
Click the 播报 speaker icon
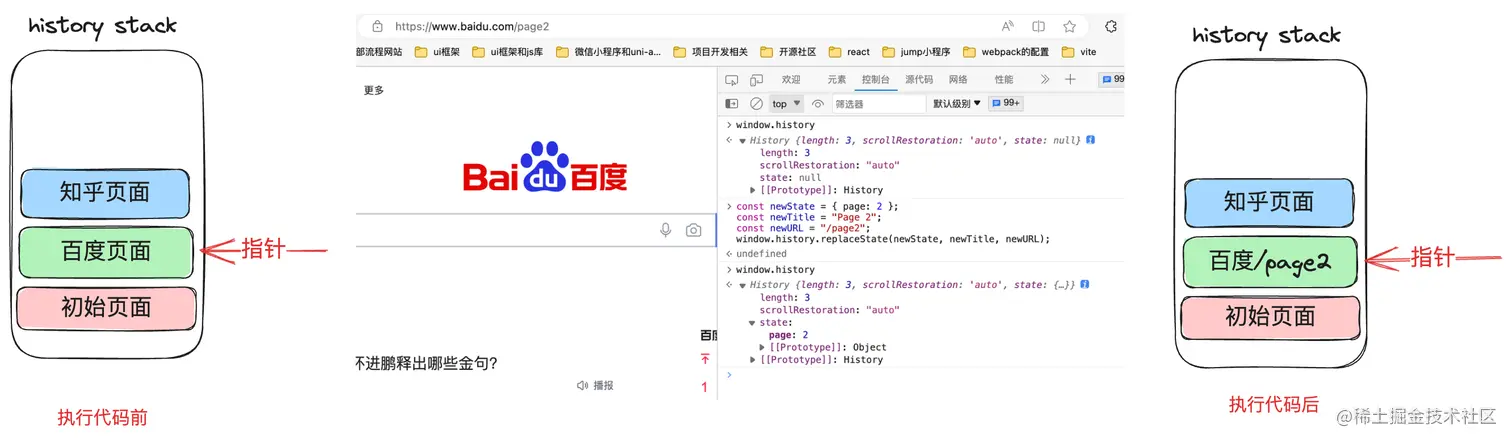[582, 386]
